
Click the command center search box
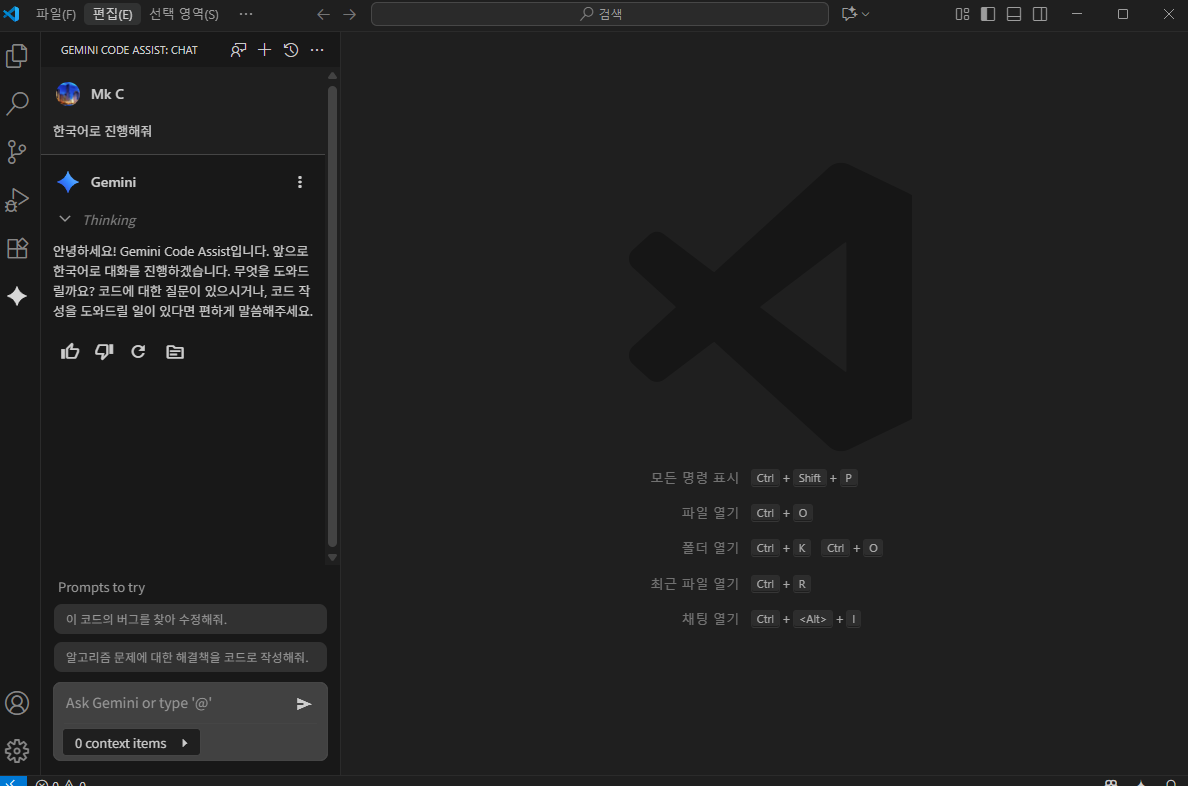[599, 14]
